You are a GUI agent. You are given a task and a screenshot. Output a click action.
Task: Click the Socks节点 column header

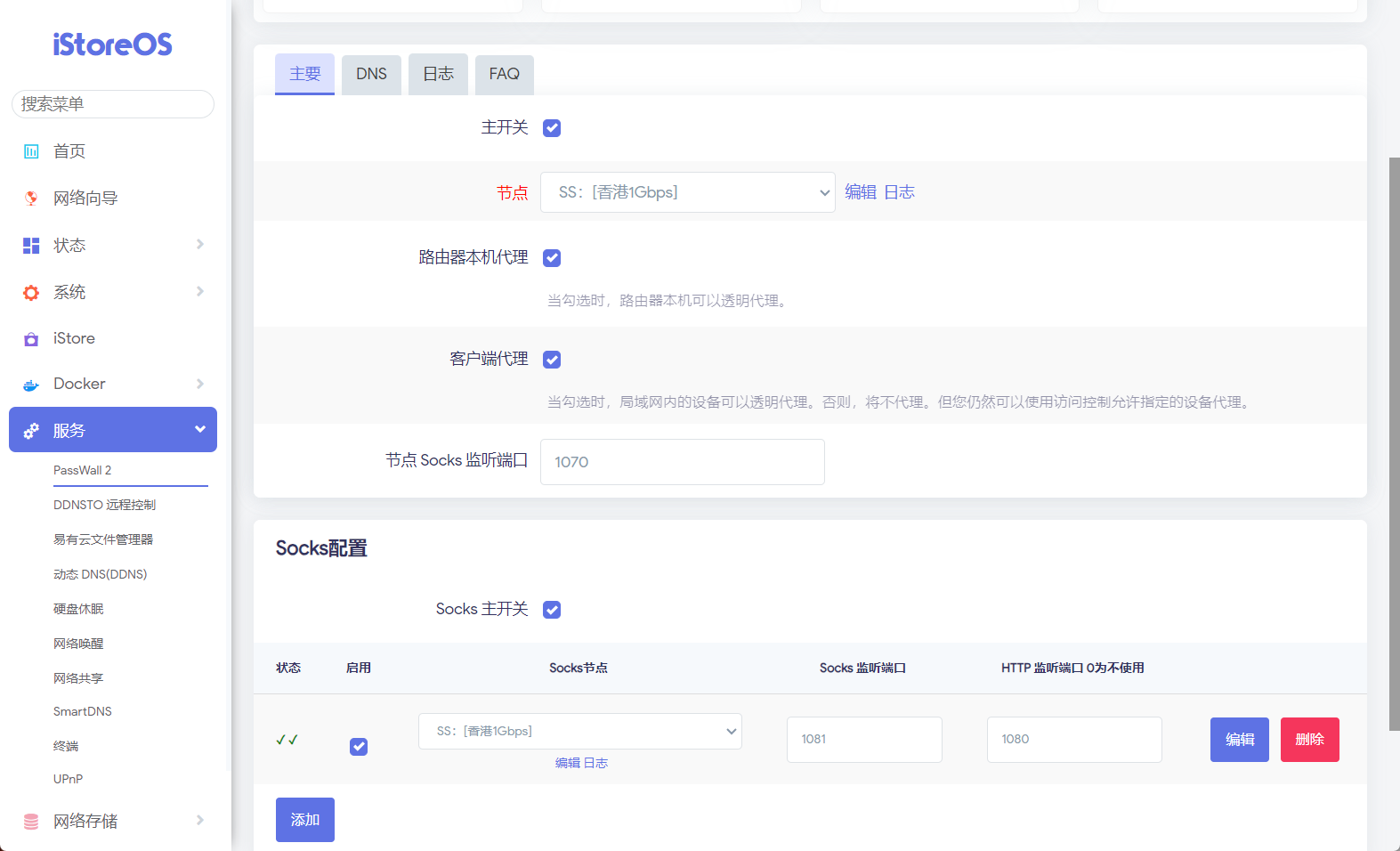coord(579,668)
